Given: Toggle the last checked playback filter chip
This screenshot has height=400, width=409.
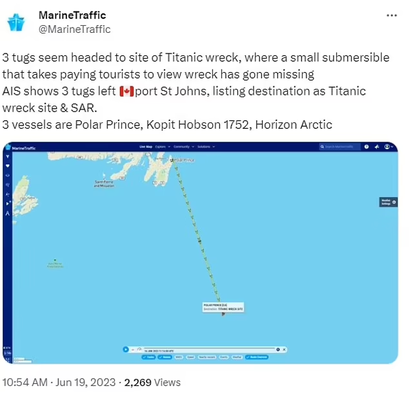Looking at the screenshot, I should tap(257, 357).
